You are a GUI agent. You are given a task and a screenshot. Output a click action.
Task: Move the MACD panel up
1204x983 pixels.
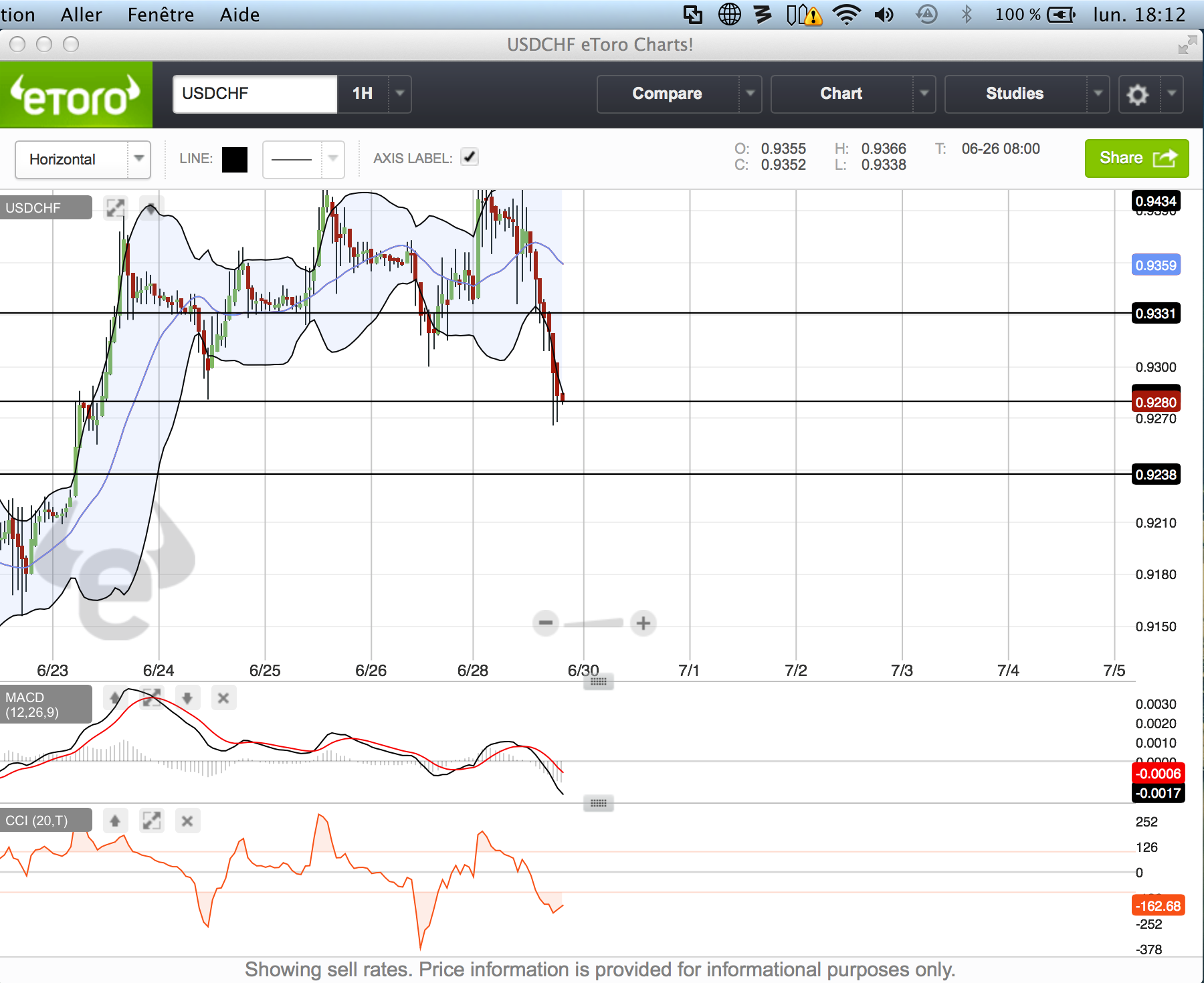(x=115, y=698)
